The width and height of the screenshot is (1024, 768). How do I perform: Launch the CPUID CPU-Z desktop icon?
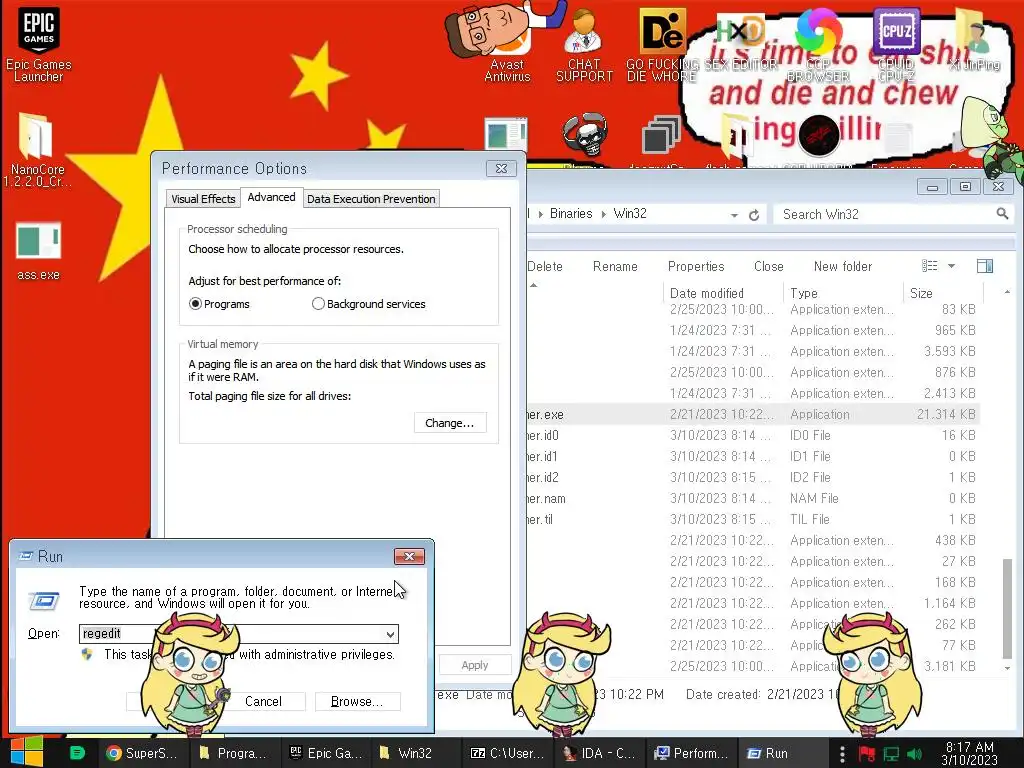click(896, 44)
